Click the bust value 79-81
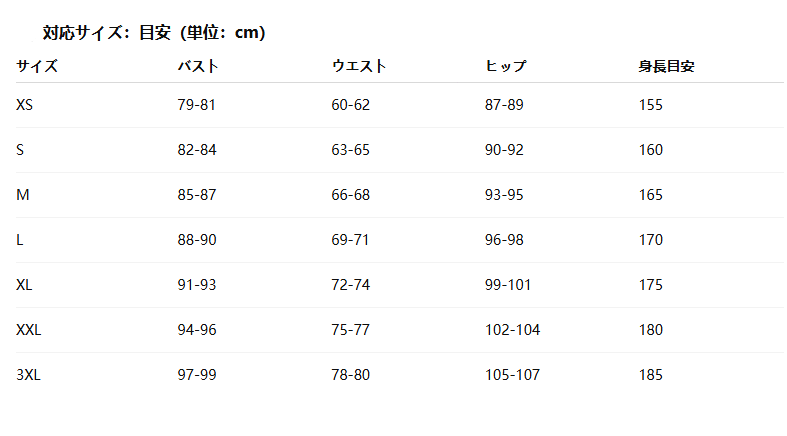 [196, 105]
